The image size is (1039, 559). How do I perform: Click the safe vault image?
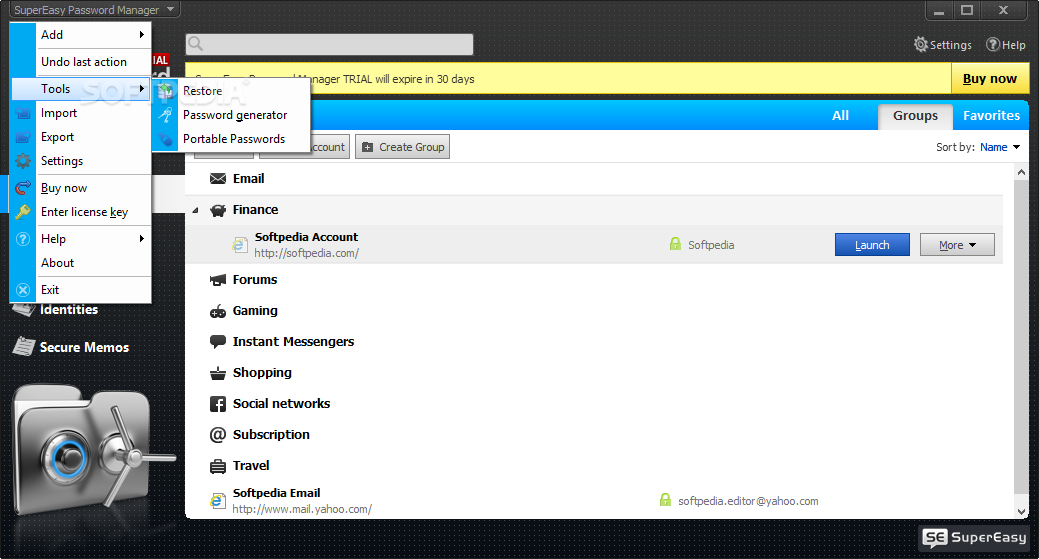(94, 452)
